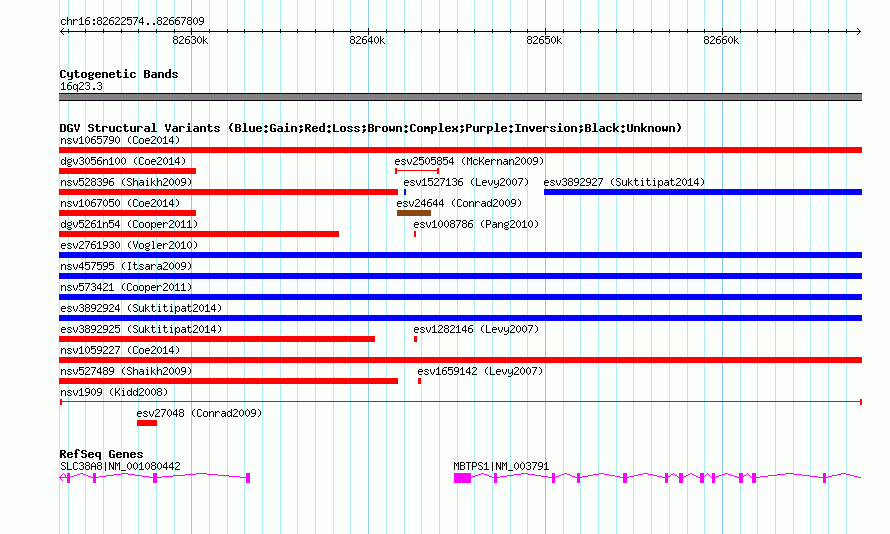Open dgv3056n100 (Coe2014) variant label

coord(123,161)
